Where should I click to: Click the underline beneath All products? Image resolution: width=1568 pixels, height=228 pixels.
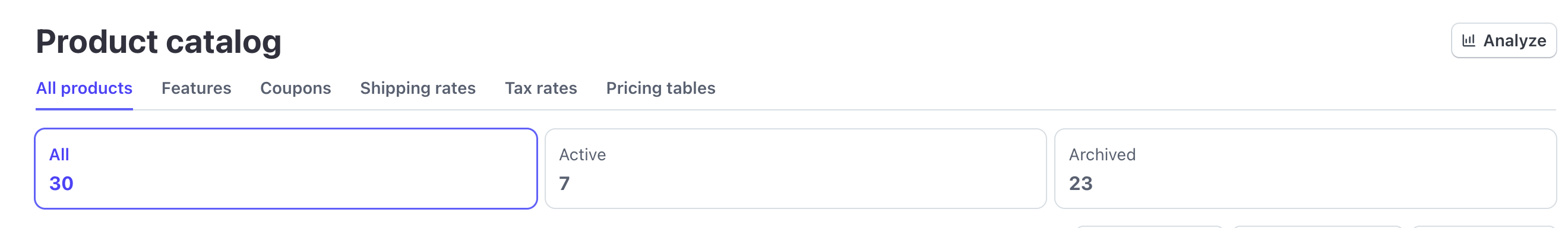(x=84, y=109)
